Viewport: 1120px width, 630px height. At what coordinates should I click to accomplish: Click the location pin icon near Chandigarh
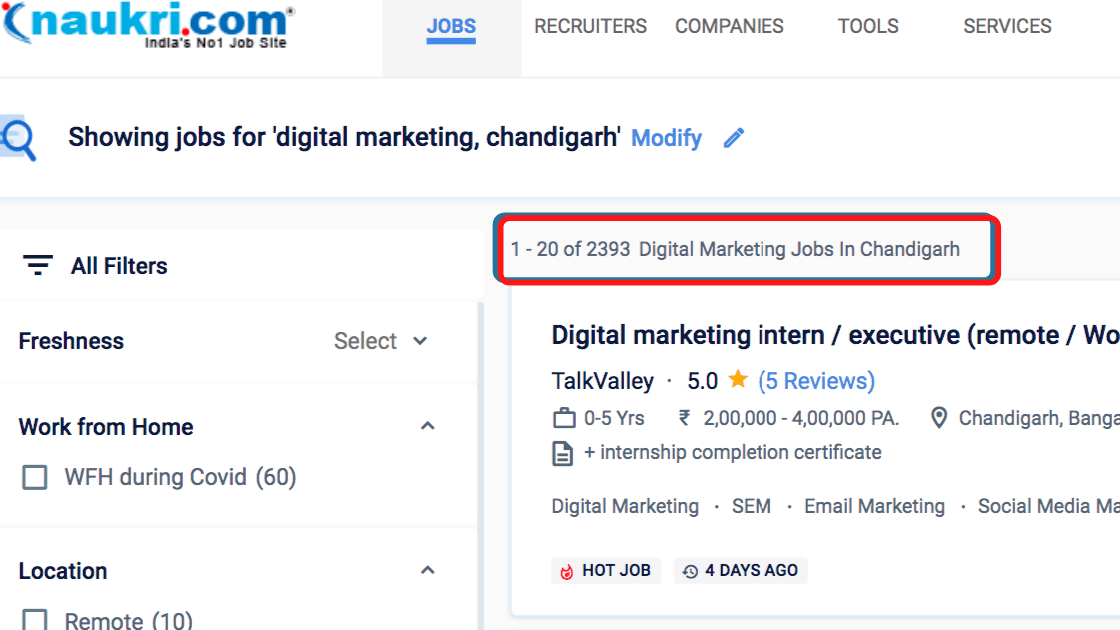coord(938,418)
